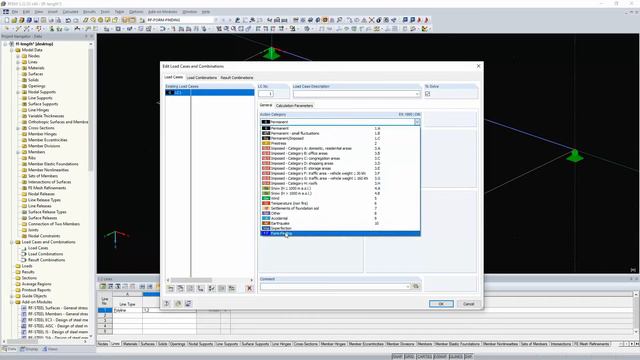640x360 pixels.
Task: Open the Add-on Modules menu
Action: (162, 12)
